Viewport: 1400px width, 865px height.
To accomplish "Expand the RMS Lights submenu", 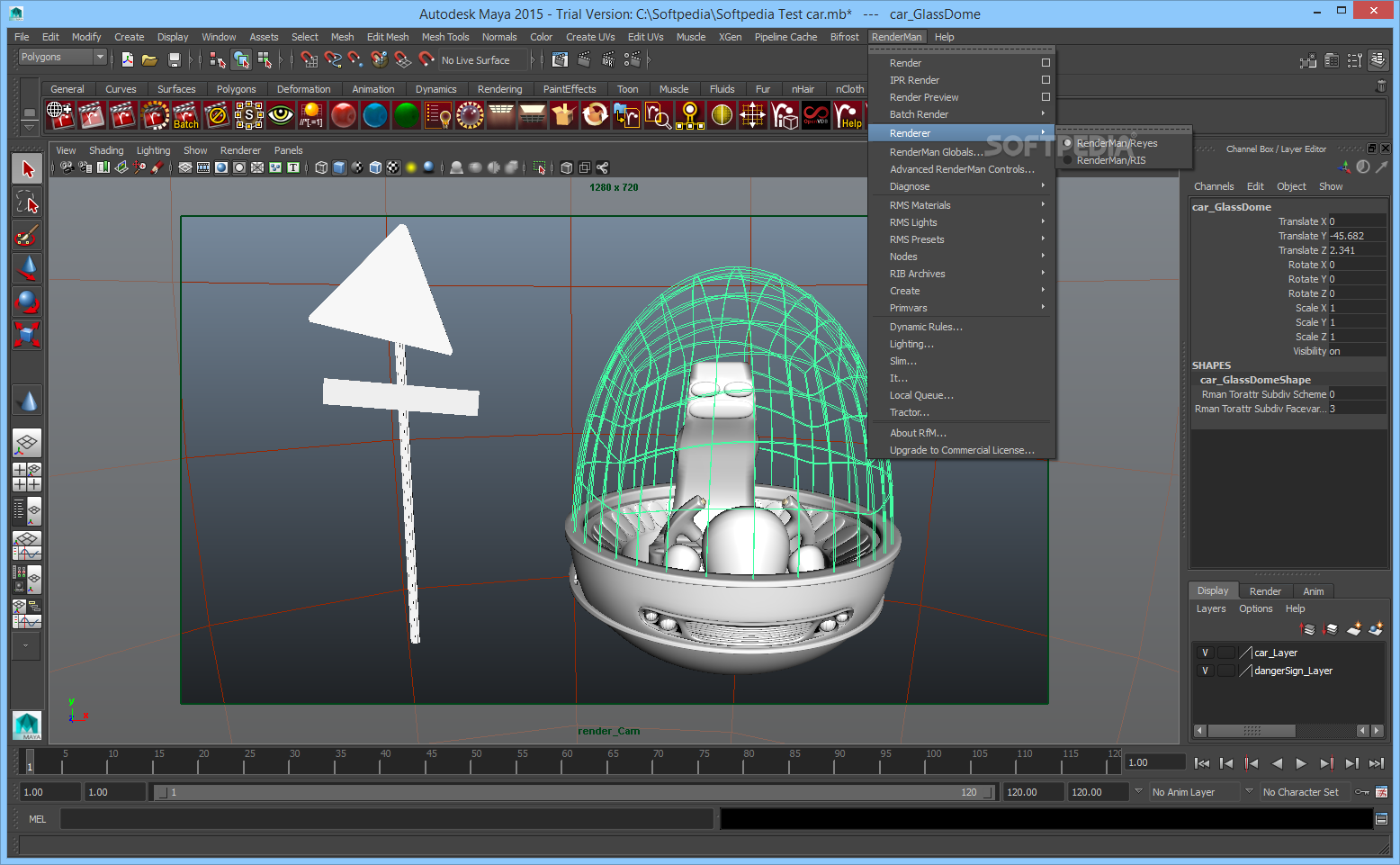I will [x=960, y=222].
